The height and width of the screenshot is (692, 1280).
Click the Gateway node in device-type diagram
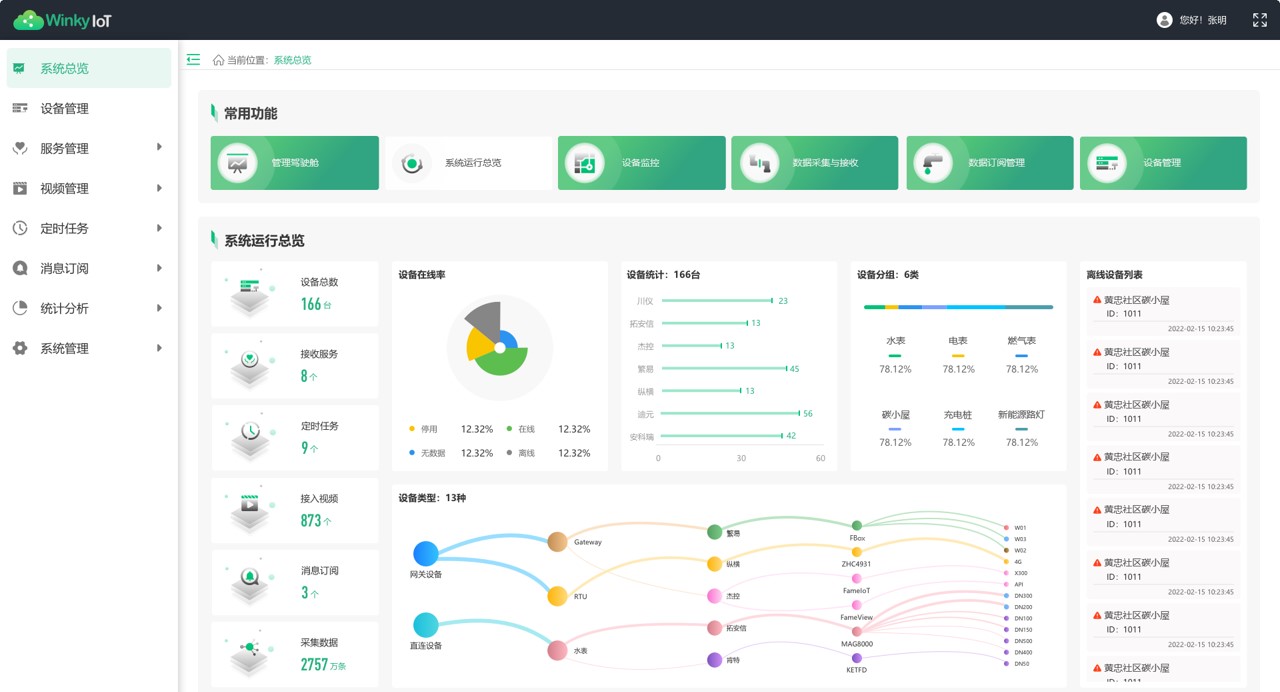[x=557, y=542]
